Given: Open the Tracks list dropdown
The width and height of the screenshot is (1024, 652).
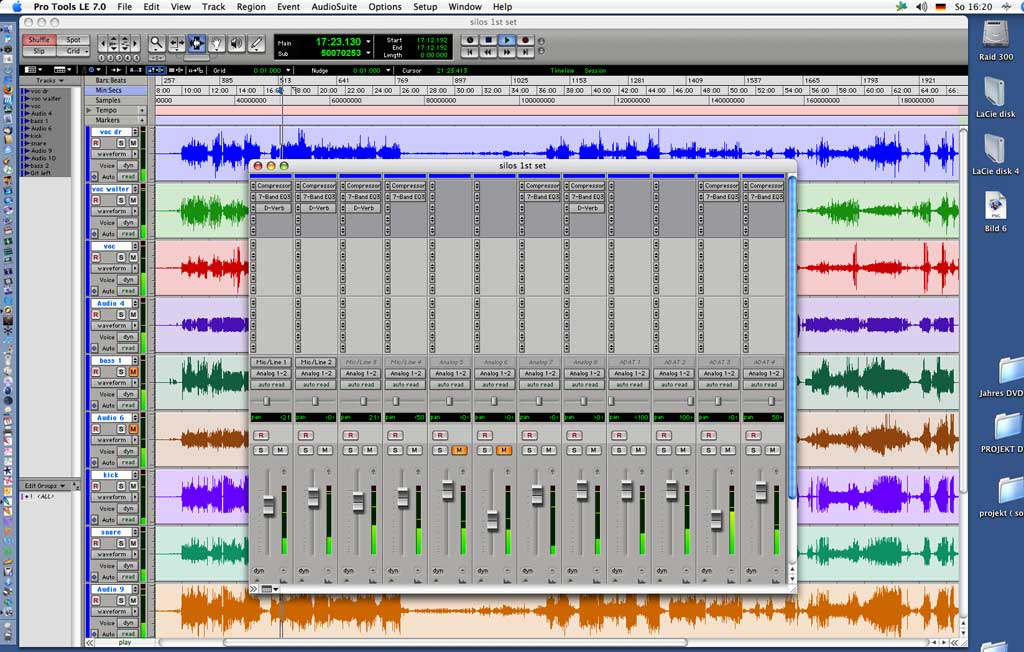Looking at the screenshot, I should [x=49, y=80].
